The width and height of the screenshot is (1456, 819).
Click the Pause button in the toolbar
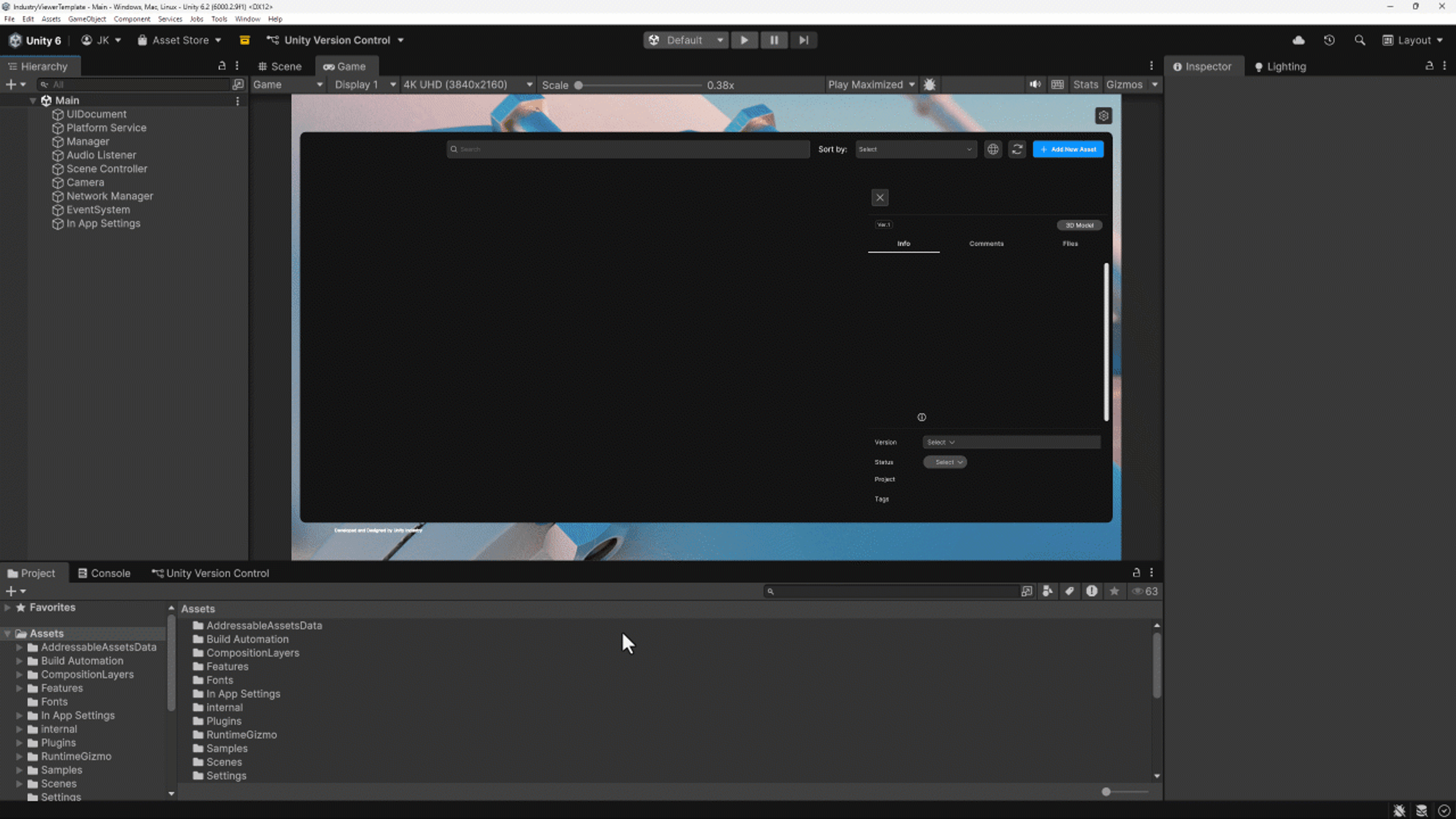coord(774,40)
